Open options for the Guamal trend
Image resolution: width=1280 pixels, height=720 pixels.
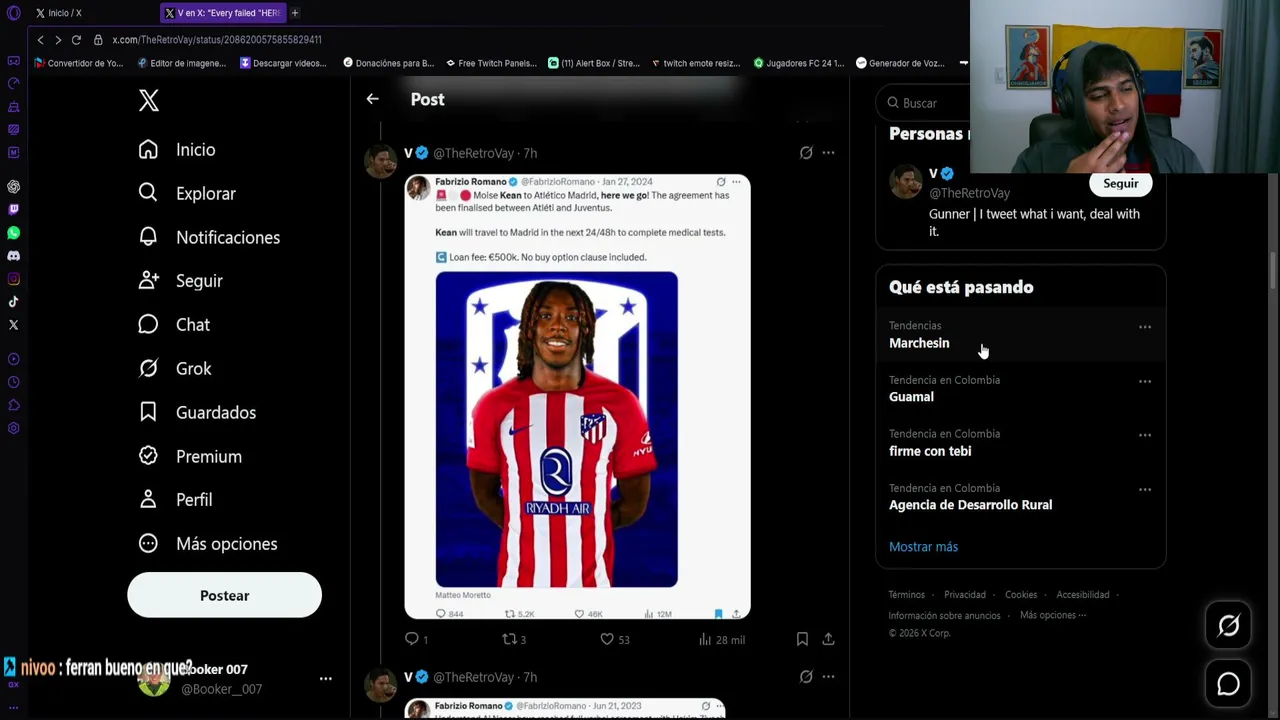tap(1145, 381)
